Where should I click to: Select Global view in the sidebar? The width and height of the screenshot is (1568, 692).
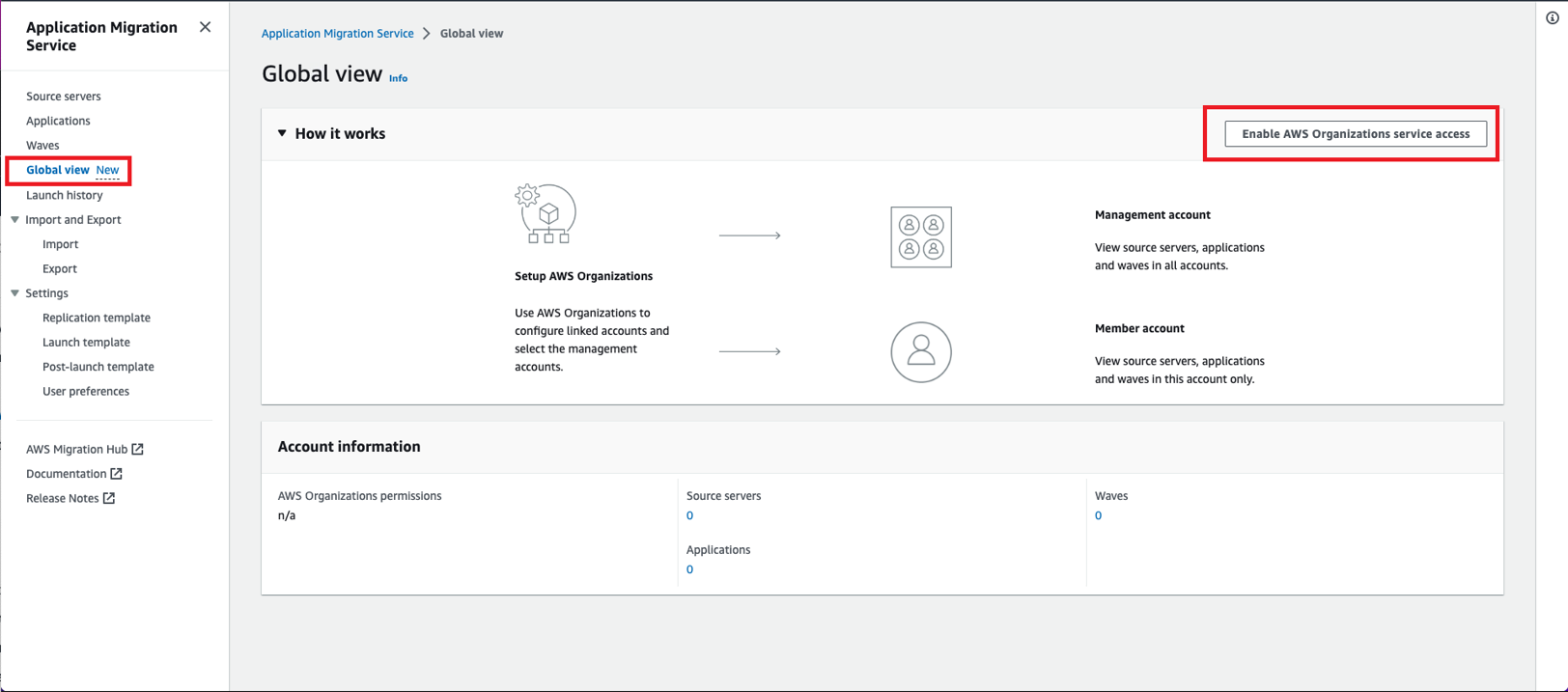58,170
